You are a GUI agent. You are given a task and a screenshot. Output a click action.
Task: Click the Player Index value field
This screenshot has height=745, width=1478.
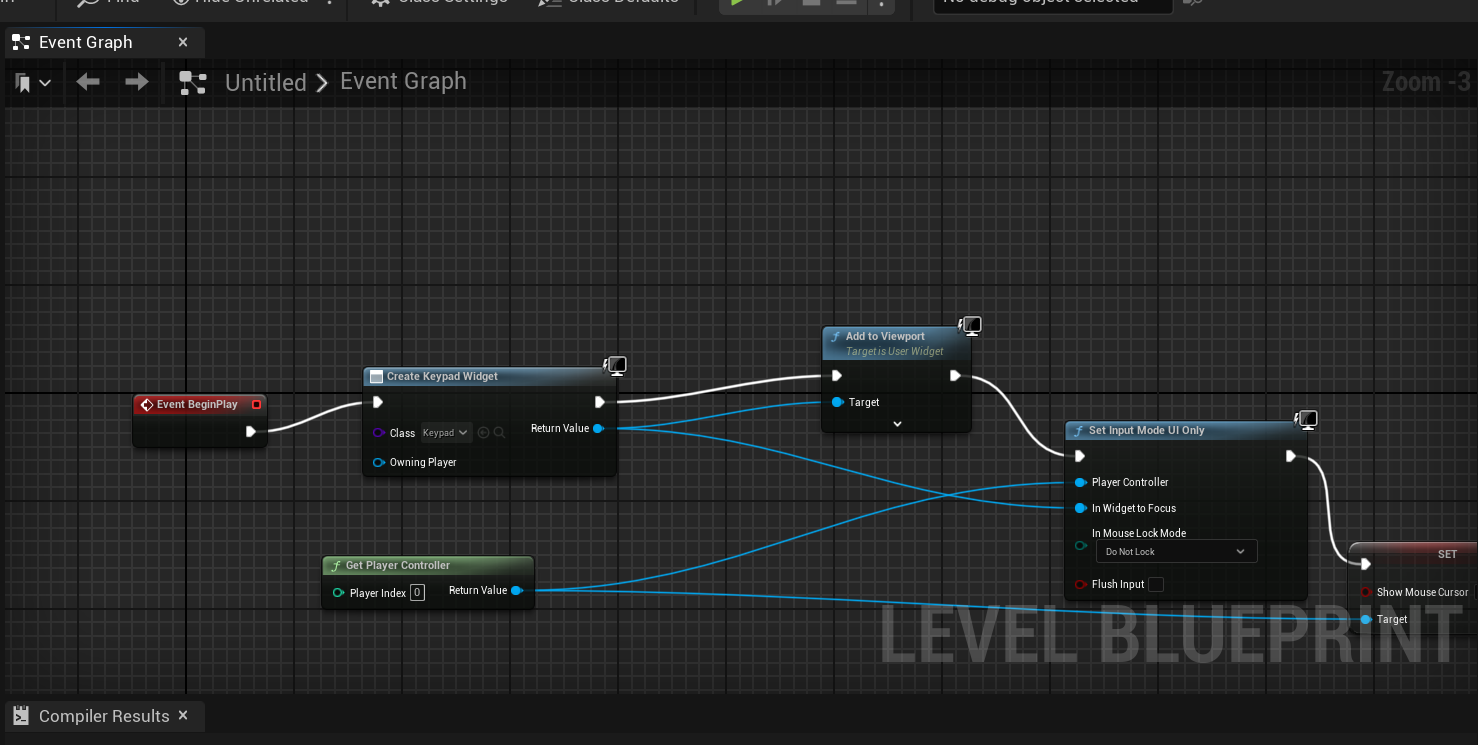click(x=417, y=592)
